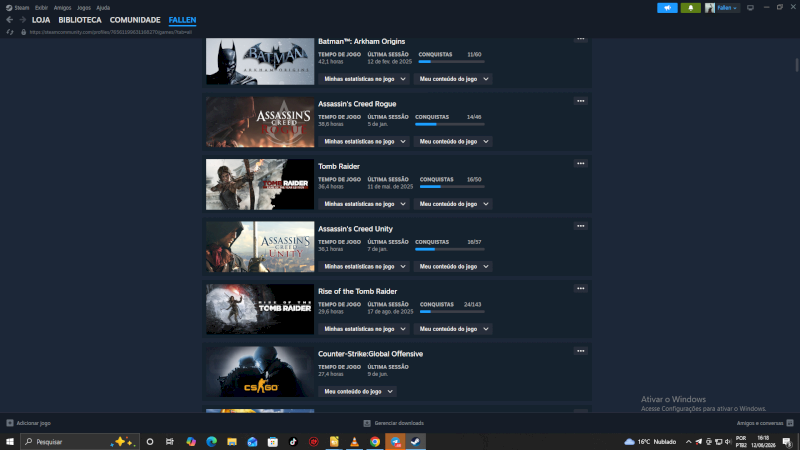The height and width of the screenshot is (450, 800).
Task: Open the Jogos menu
Action: coord(84,8)
